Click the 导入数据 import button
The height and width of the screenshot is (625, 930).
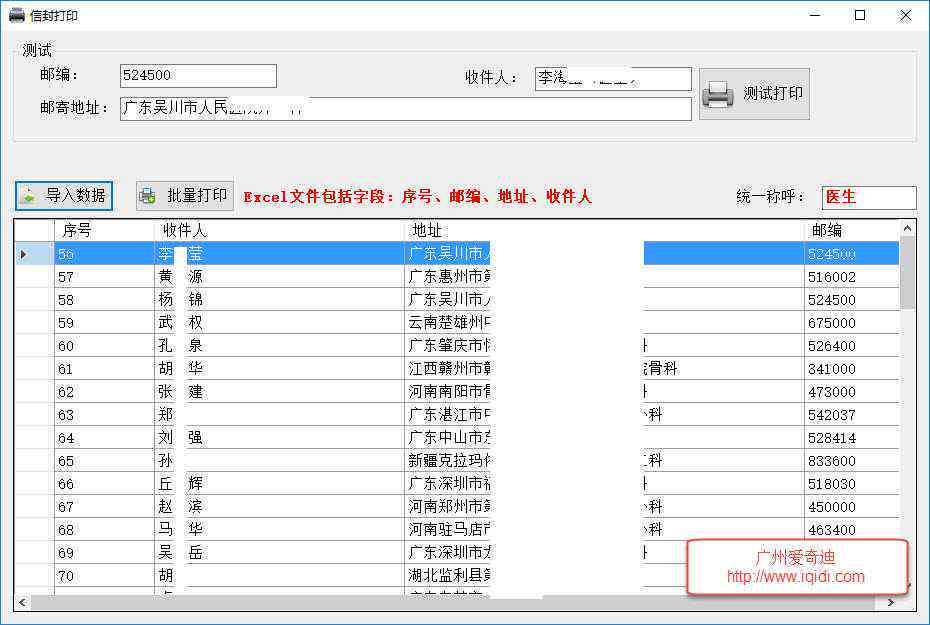pos(64,196)
